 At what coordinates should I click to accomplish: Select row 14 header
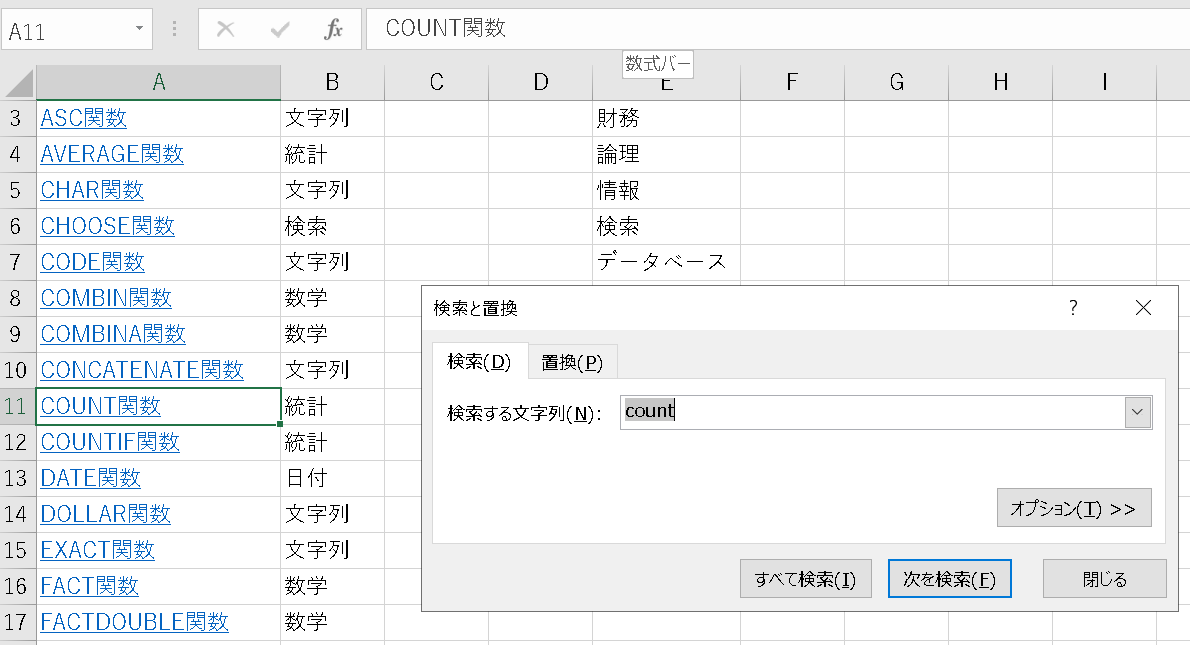click(17, 514)
